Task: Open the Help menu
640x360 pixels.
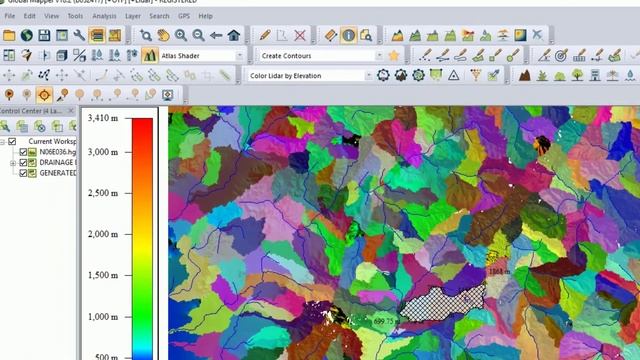Action: point(205,16)
